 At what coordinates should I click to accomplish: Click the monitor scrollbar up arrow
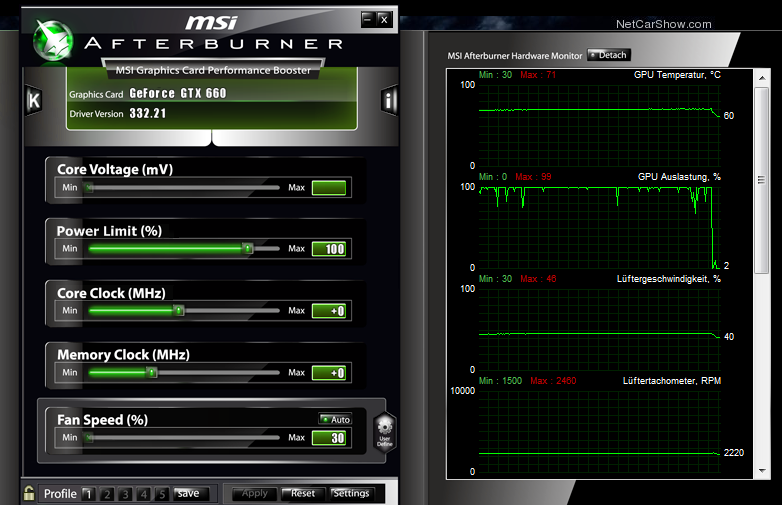(762, 78)
